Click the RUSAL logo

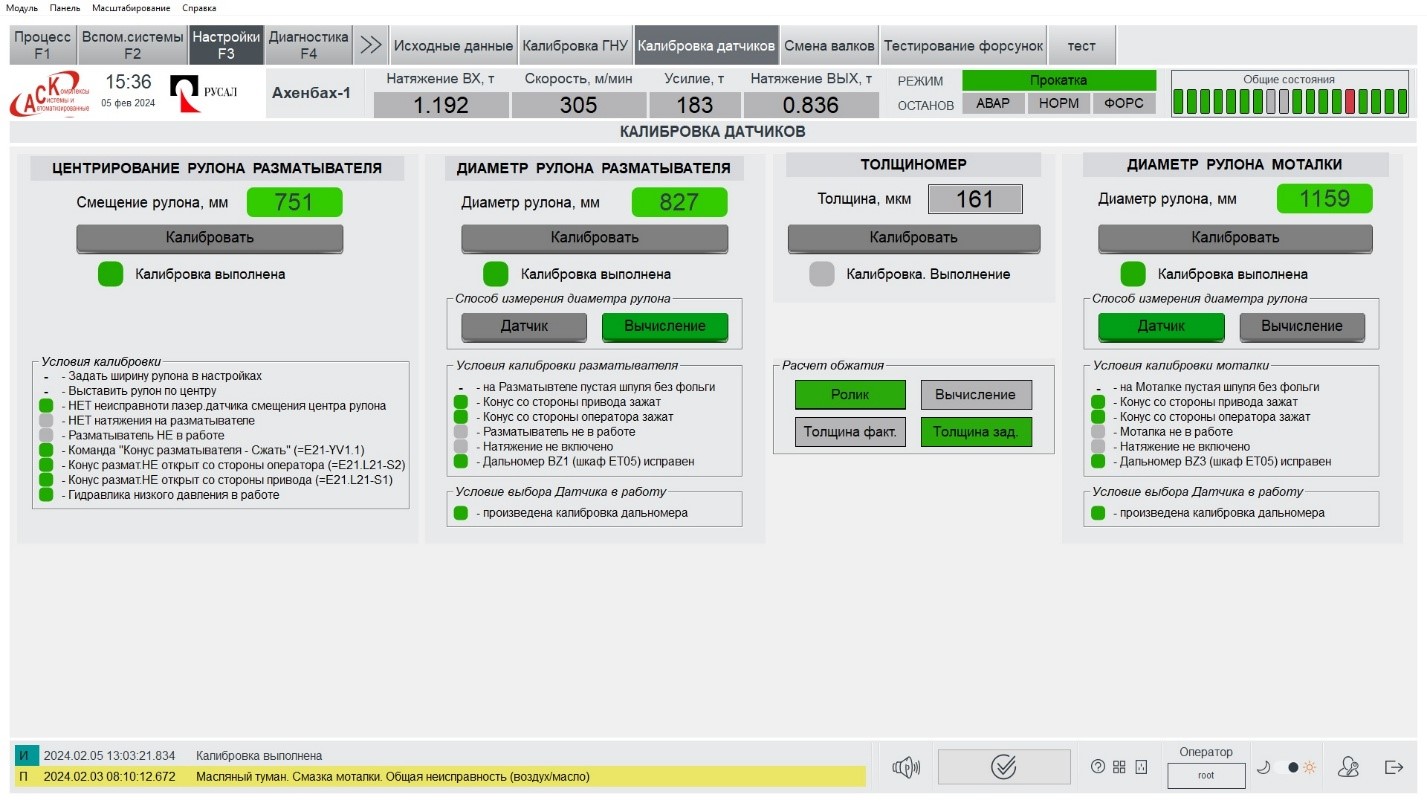pos(205,95)
